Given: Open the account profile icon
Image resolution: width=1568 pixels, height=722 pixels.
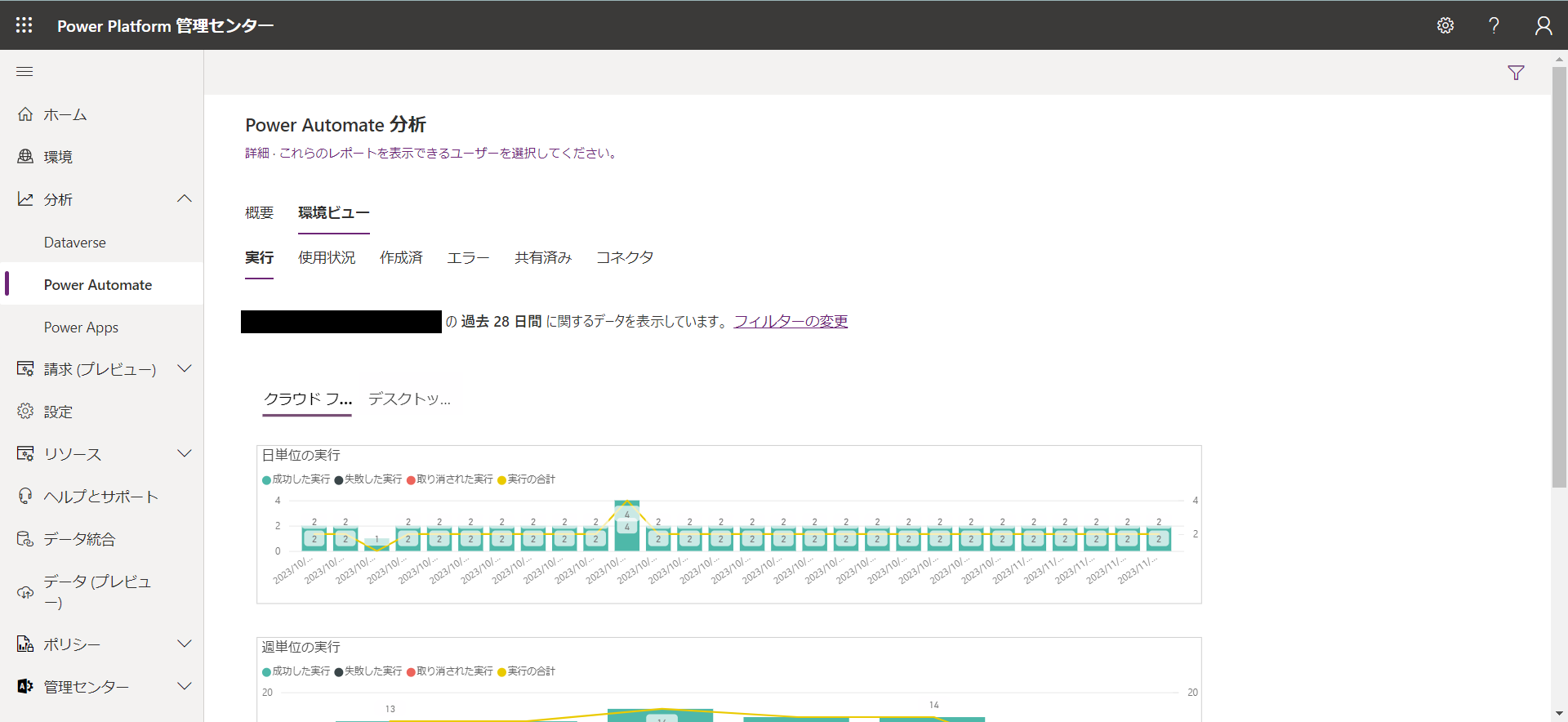Looking at the screenshot, I should click(x=1543, y=25).
